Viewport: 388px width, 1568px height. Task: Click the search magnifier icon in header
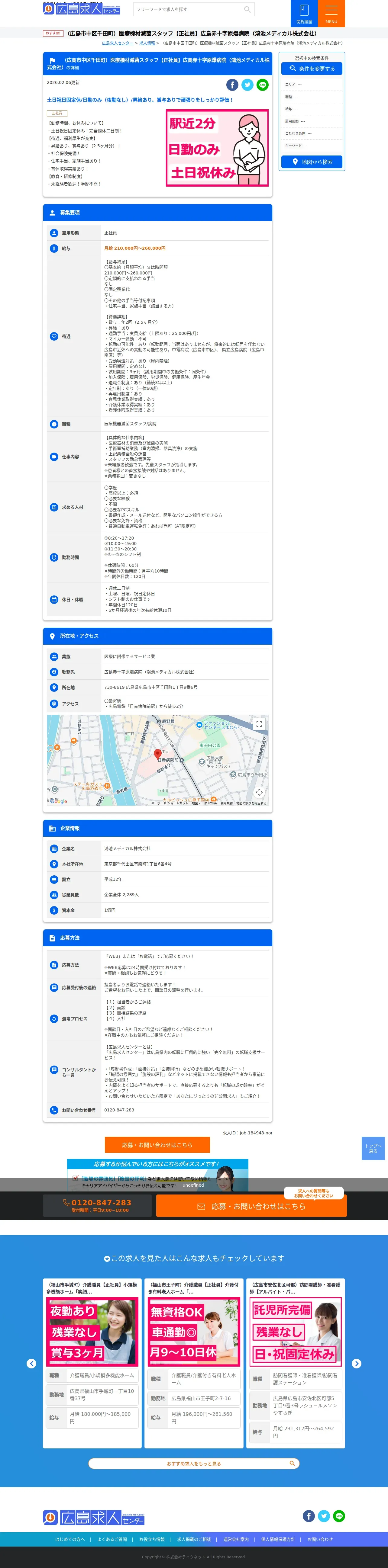[247, 9]
